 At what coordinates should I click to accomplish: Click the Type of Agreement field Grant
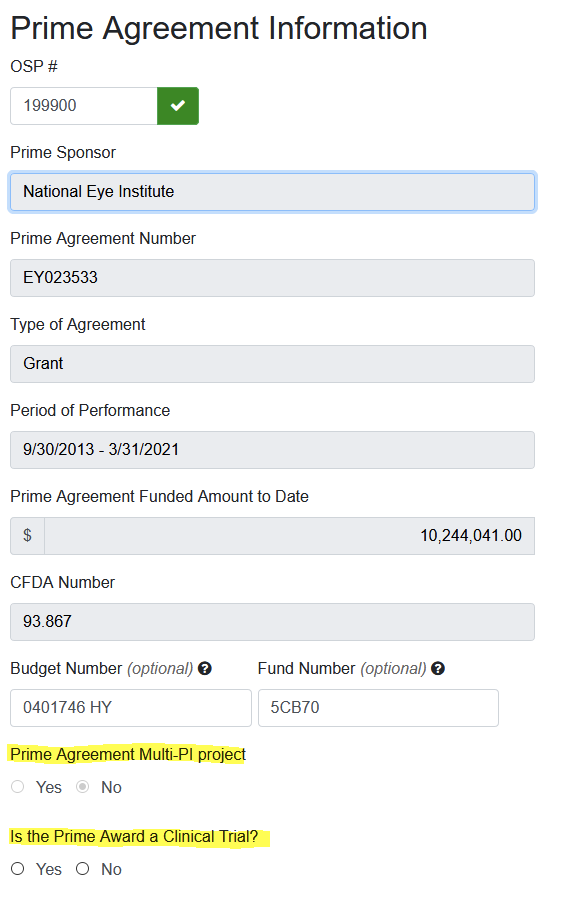tap(273, 364)
